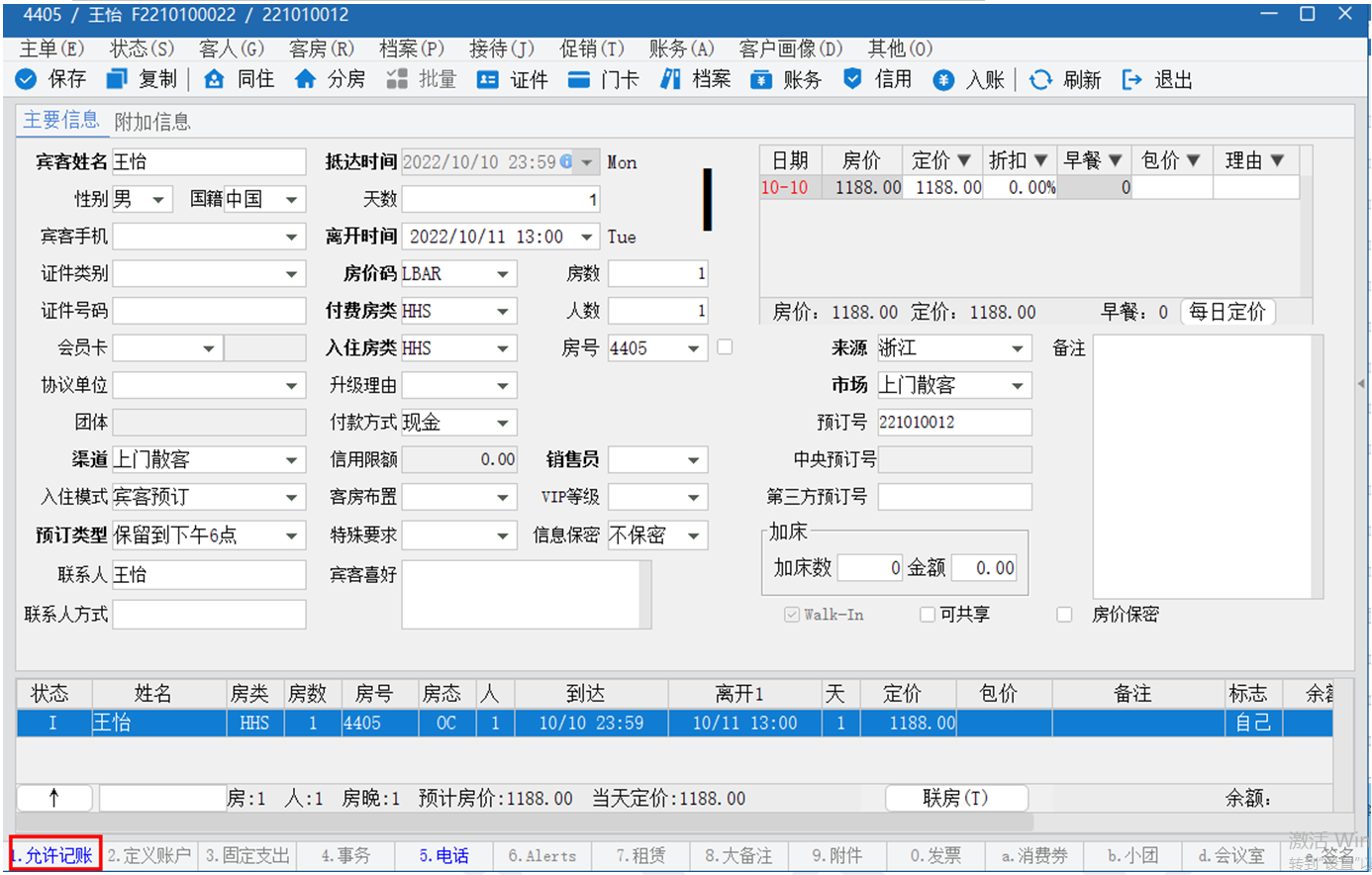This screenshot has width=1372, height=875.
Task: Click the 6.Alerts bottom tab
Action: (x=541, y=855)
